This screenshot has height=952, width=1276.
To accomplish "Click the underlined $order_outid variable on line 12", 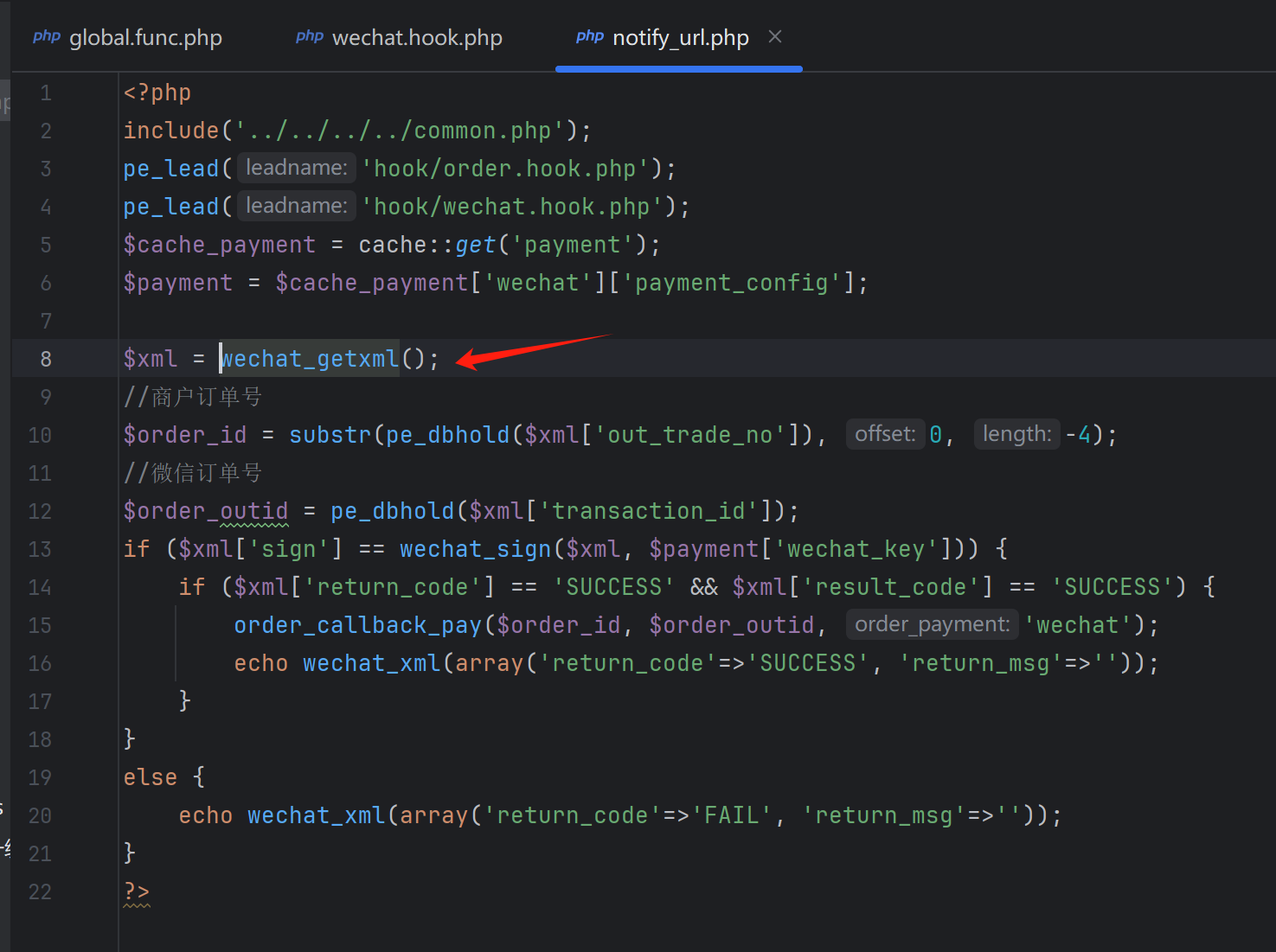I will pos(206,511).
